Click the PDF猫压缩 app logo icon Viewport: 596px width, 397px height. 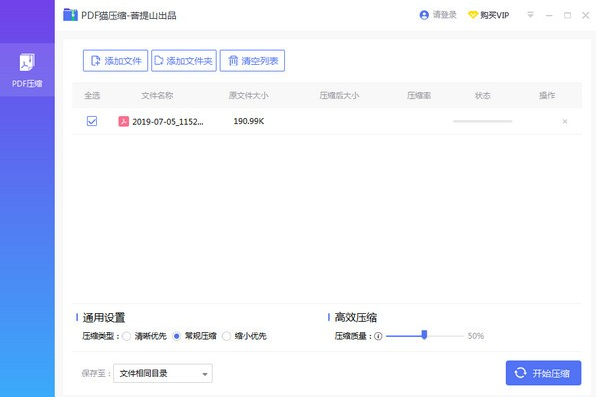pyautogui.click(x=70, y=15)
